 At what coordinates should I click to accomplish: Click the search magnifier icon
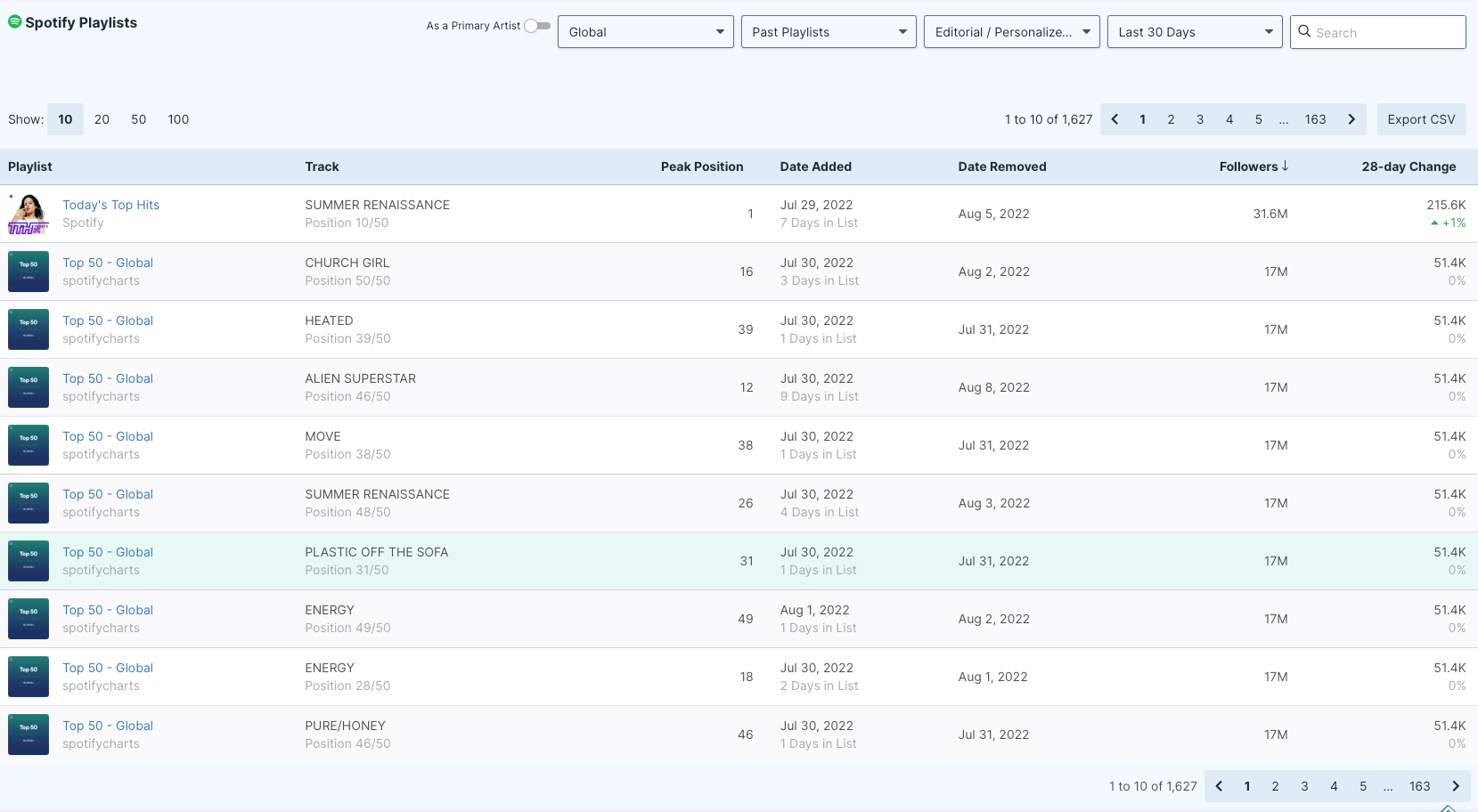[1304, 32]
